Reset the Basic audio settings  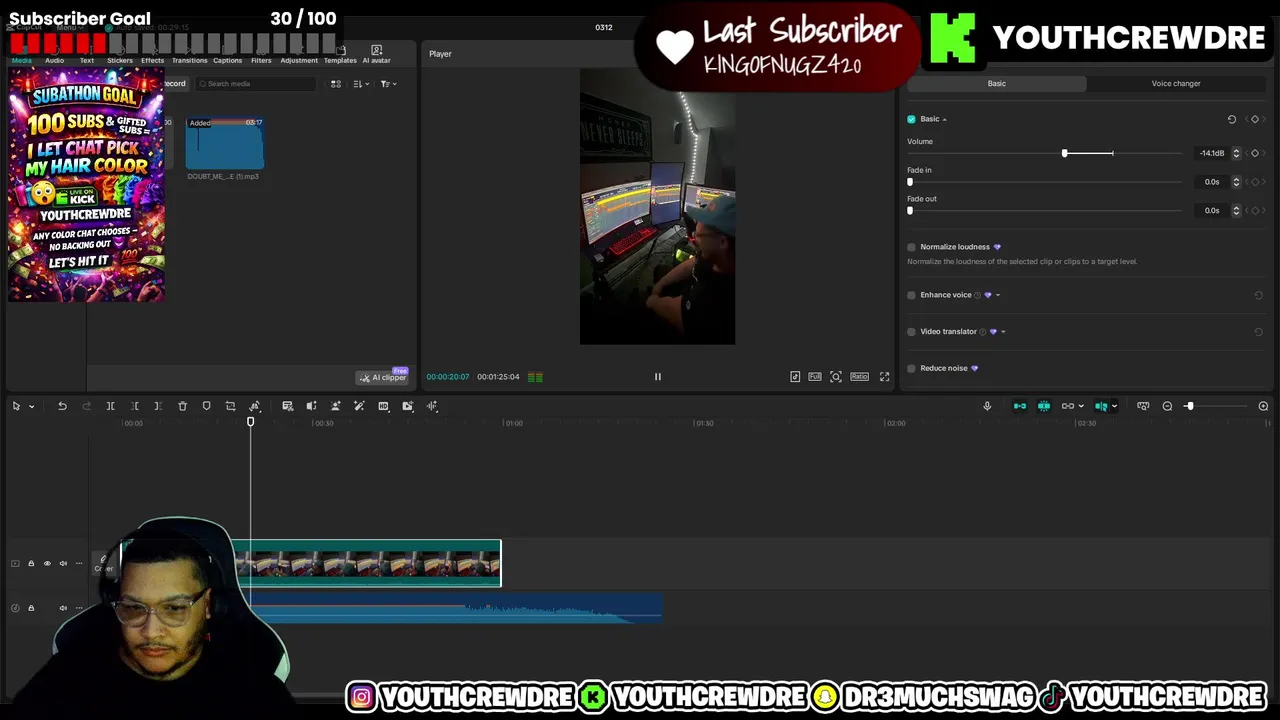(x=1232, y=119)
